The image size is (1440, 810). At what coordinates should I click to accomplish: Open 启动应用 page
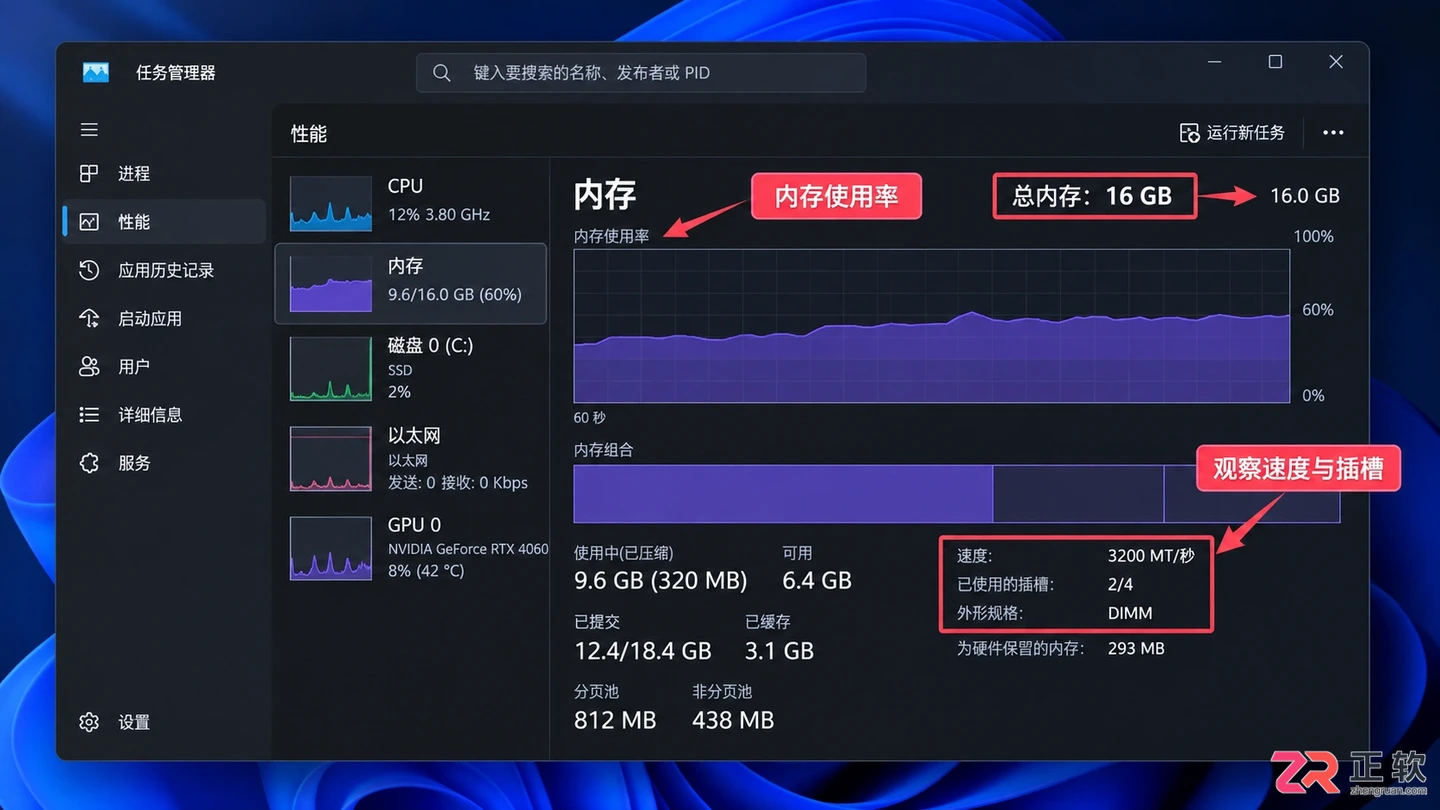(164, 318)
